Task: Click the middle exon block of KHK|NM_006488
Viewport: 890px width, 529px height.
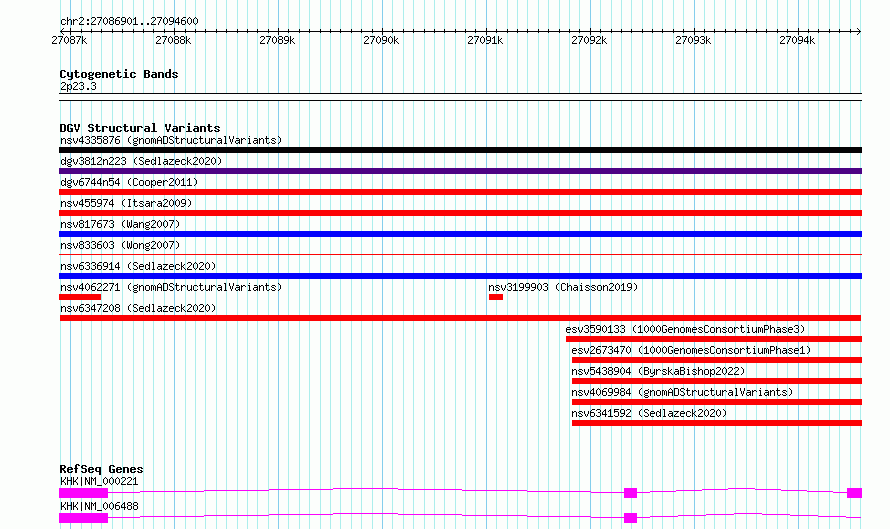Action: pos(630,518)
